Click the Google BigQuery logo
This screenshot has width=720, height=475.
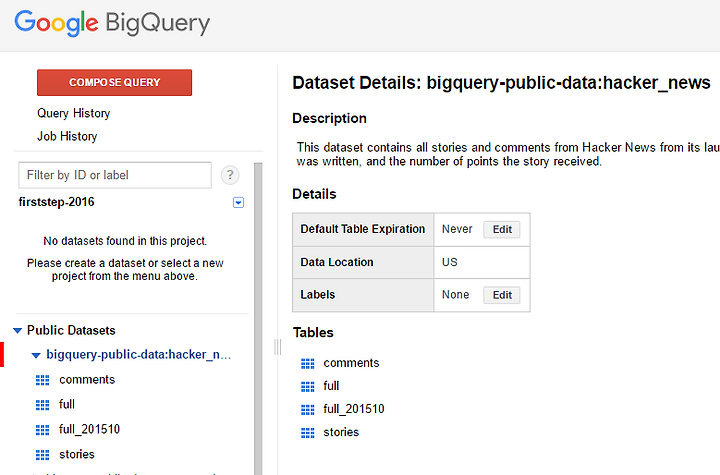click(112, 23)
